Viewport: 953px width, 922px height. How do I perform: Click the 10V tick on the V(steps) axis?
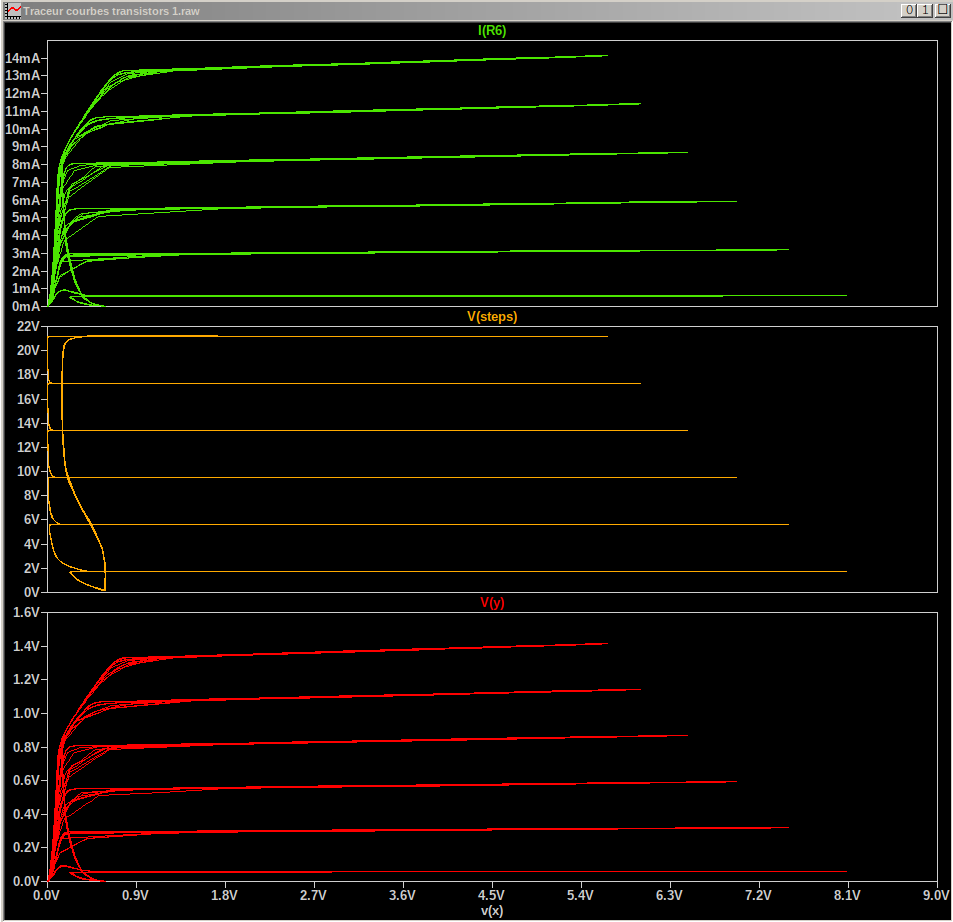[x=28, y=471]
